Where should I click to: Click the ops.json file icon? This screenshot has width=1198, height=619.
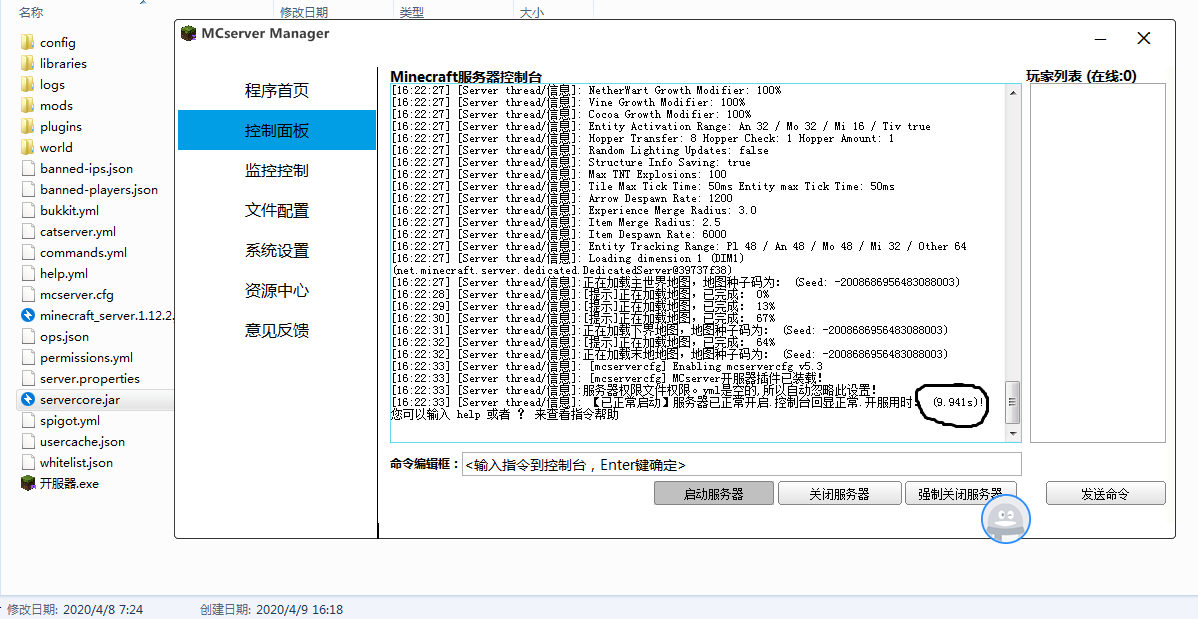(x=28, y=336)
